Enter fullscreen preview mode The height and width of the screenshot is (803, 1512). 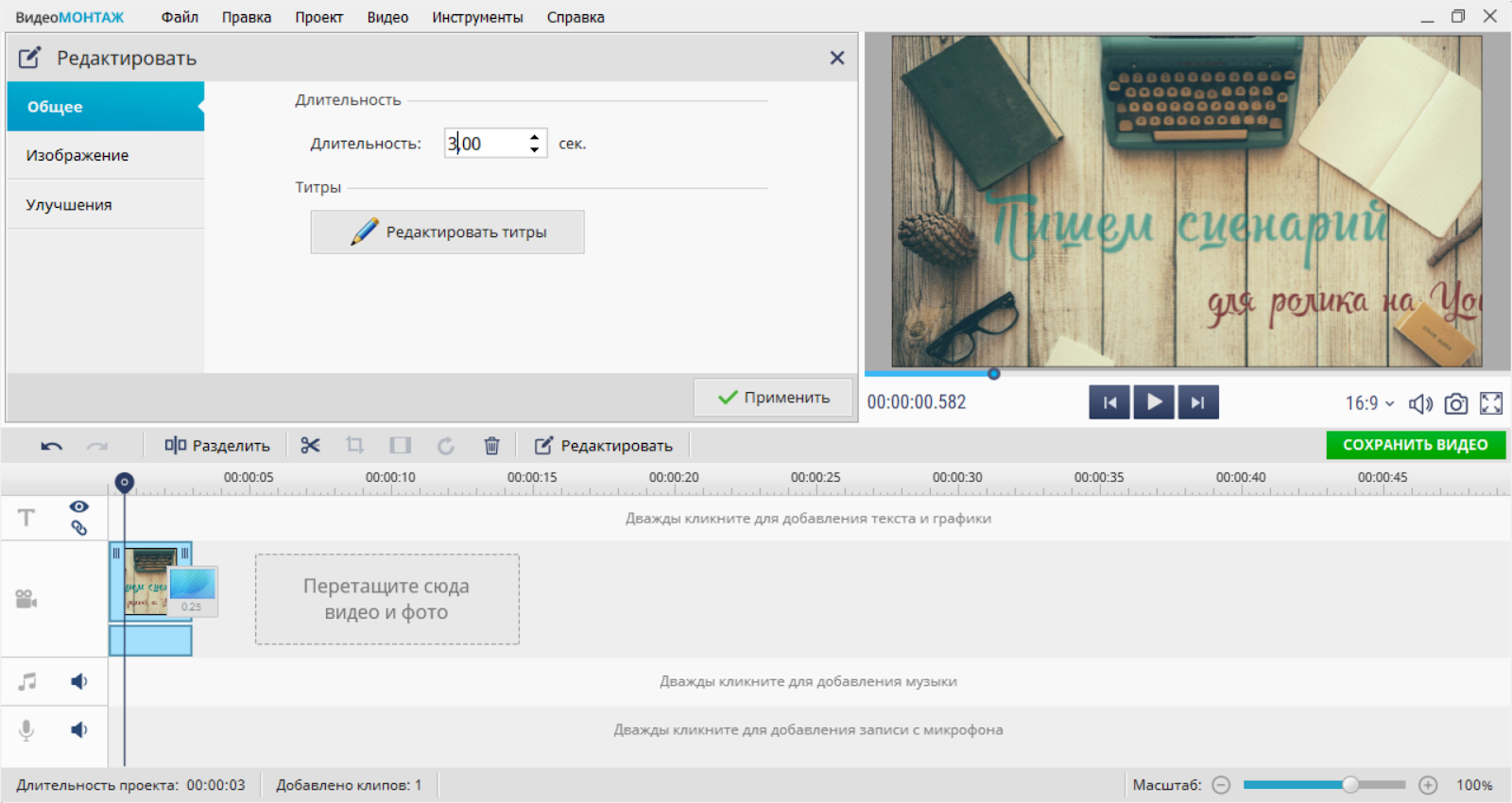[1491, 403]
